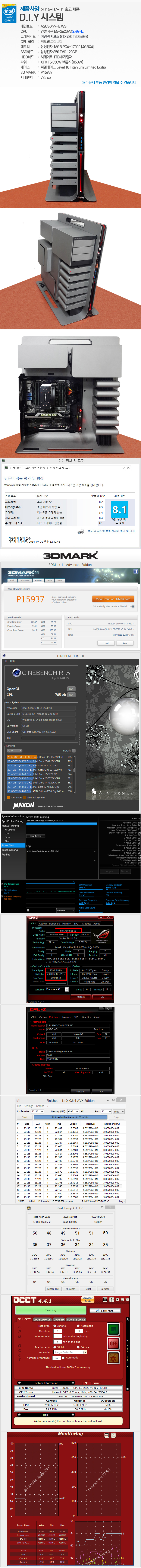
Task: Click the Settings button in Real Temp
Action: pyautogui.click(x=105, y=1289)
